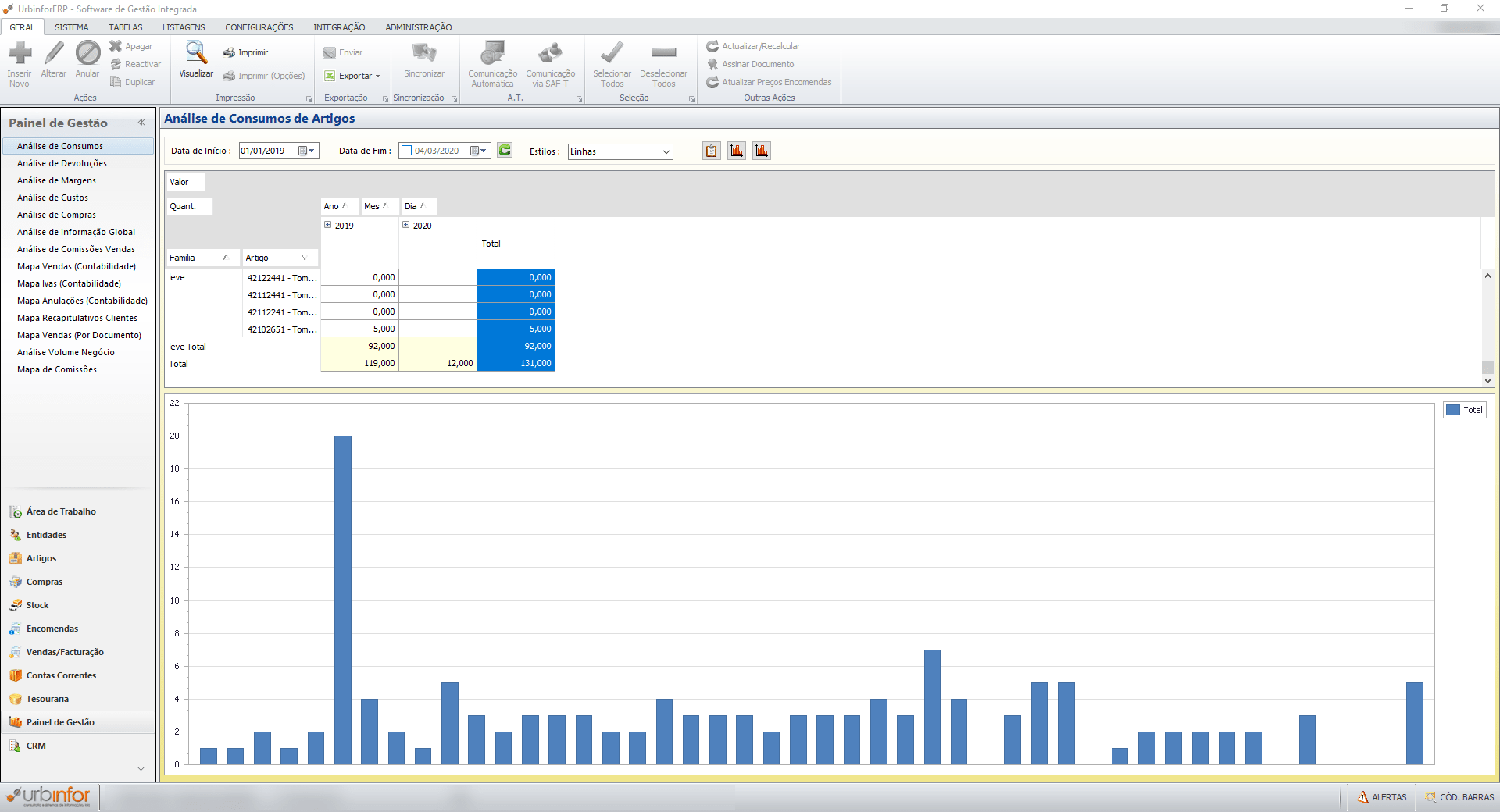The width and height of the screenshot is (1500, 812).
Task: Click the Total legend color swatch
Action: (1453, 410)
